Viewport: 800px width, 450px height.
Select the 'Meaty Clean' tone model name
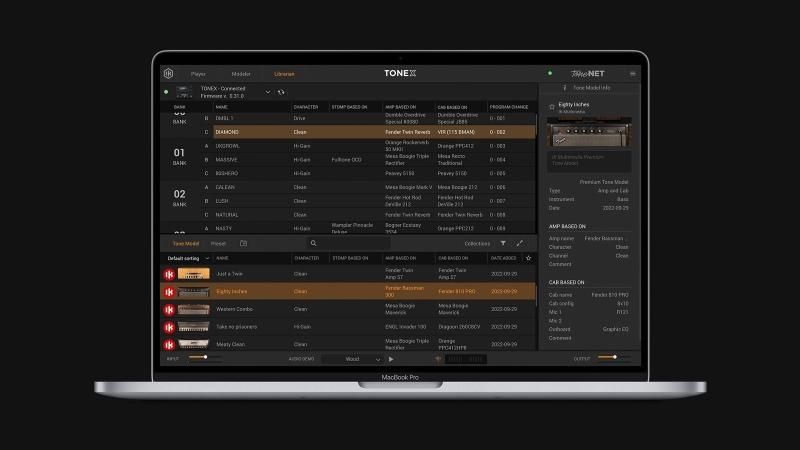(230, 344)
